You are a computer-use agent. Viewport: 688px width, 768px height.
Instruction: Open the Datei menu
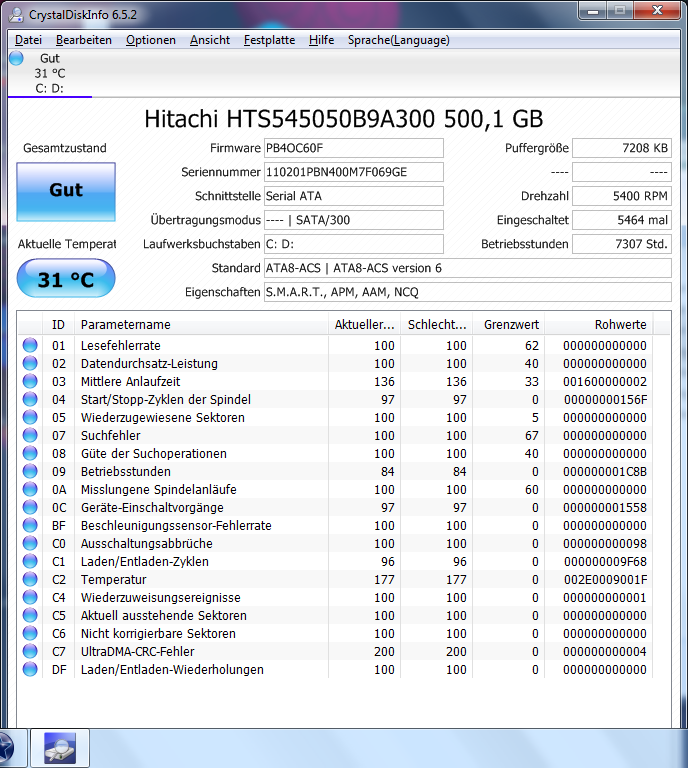(28, 40)
